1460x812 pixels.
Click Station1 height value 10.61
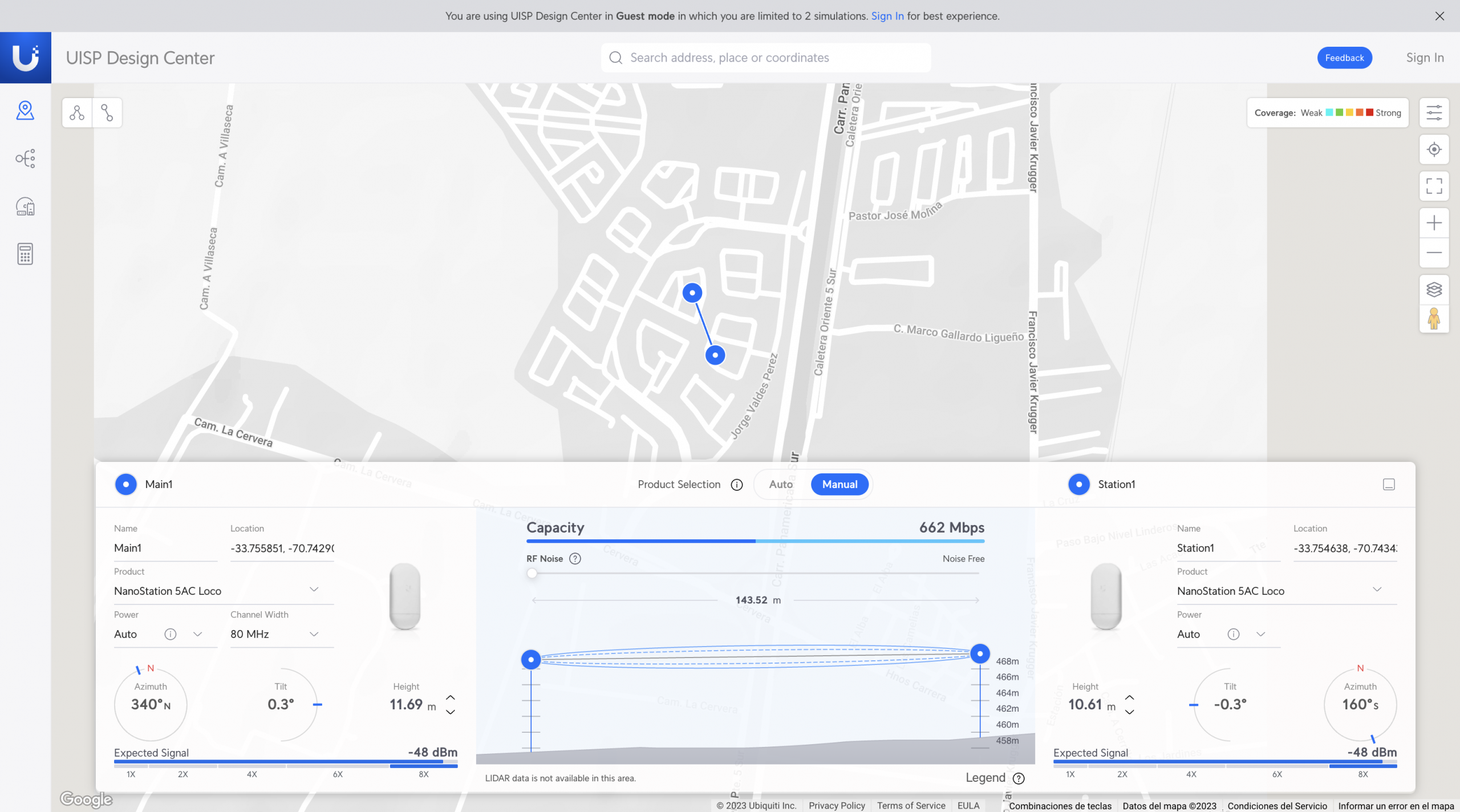(x=1085, y=705)
